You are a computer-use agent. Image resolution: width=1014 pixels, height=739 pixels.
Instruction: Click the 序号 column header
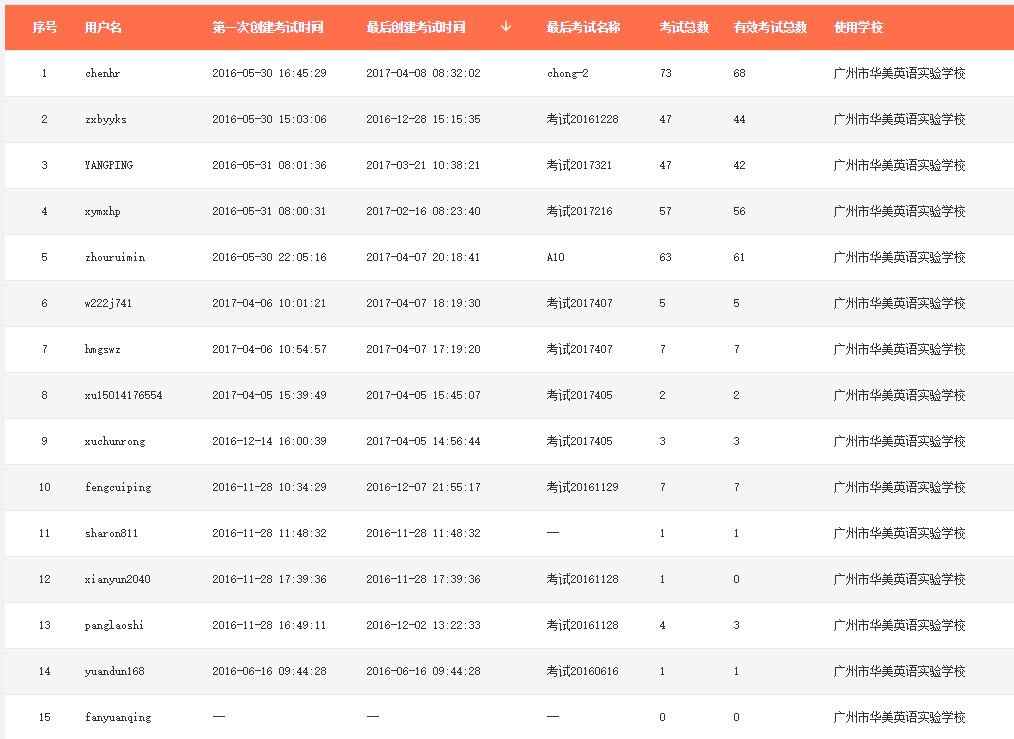44,27
